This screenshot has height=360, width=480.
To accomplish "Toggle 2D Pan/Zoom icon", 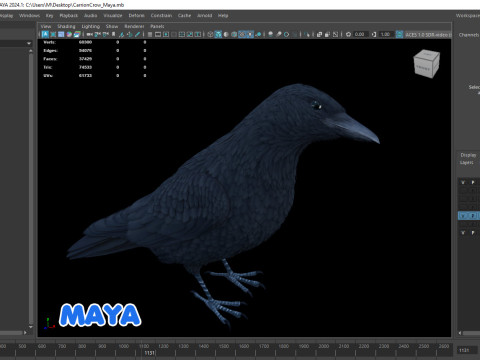I will [x=129, y=34].
